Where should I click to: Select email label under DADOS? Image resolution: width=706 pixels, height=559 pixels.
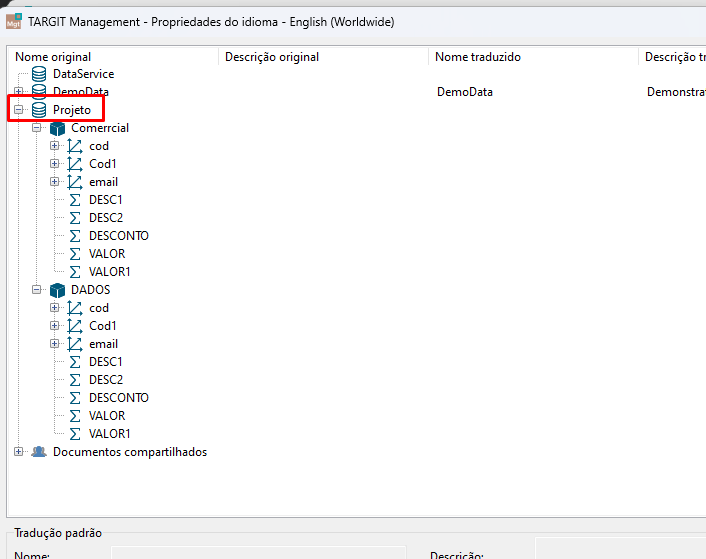tap(104, 344)
